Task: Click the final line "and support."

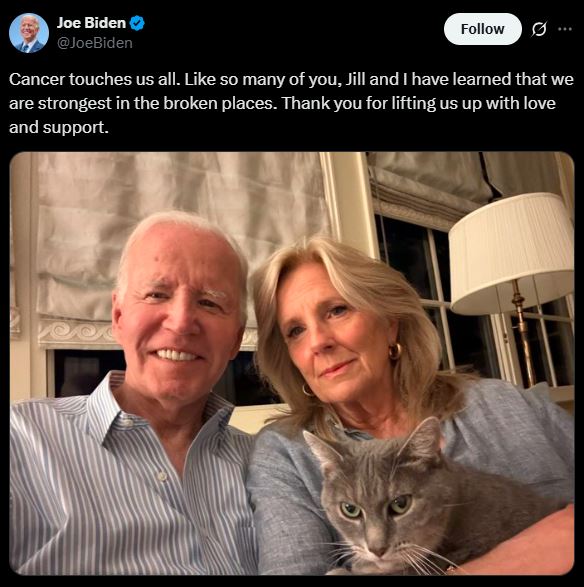Action: point(59,128)
